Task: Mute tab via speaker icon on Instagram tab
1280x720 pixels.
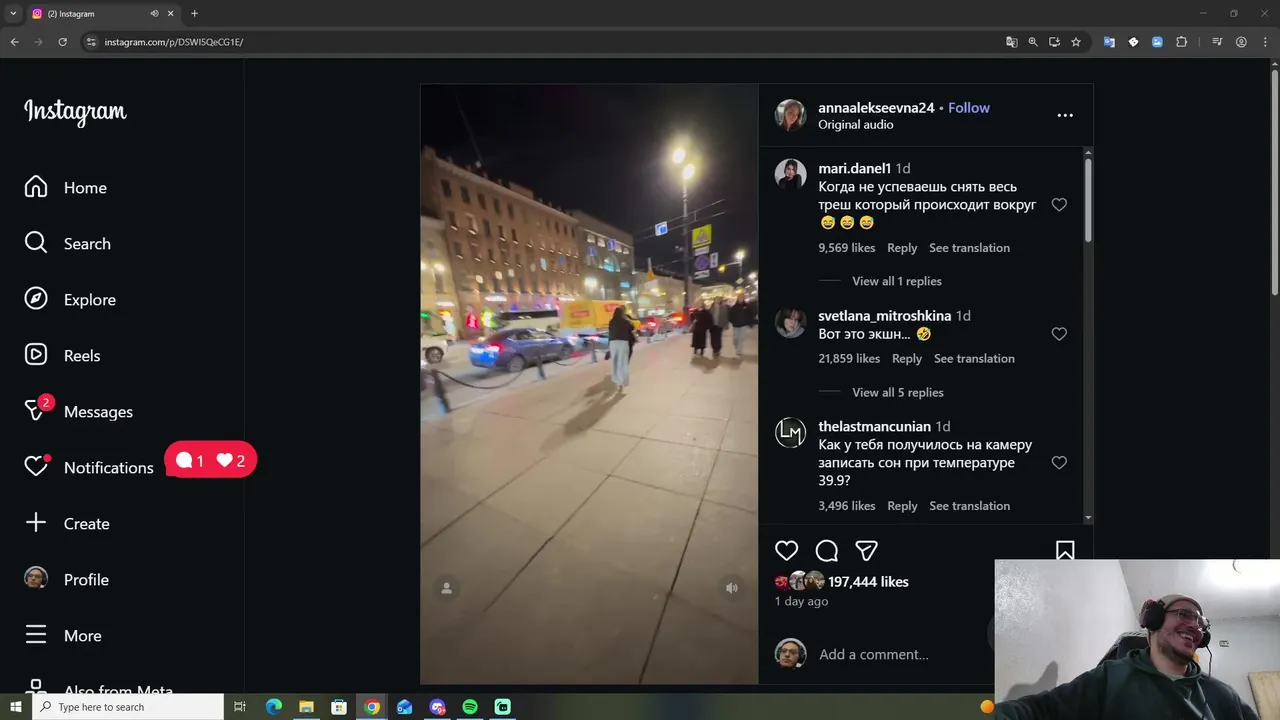Action: 154,14
